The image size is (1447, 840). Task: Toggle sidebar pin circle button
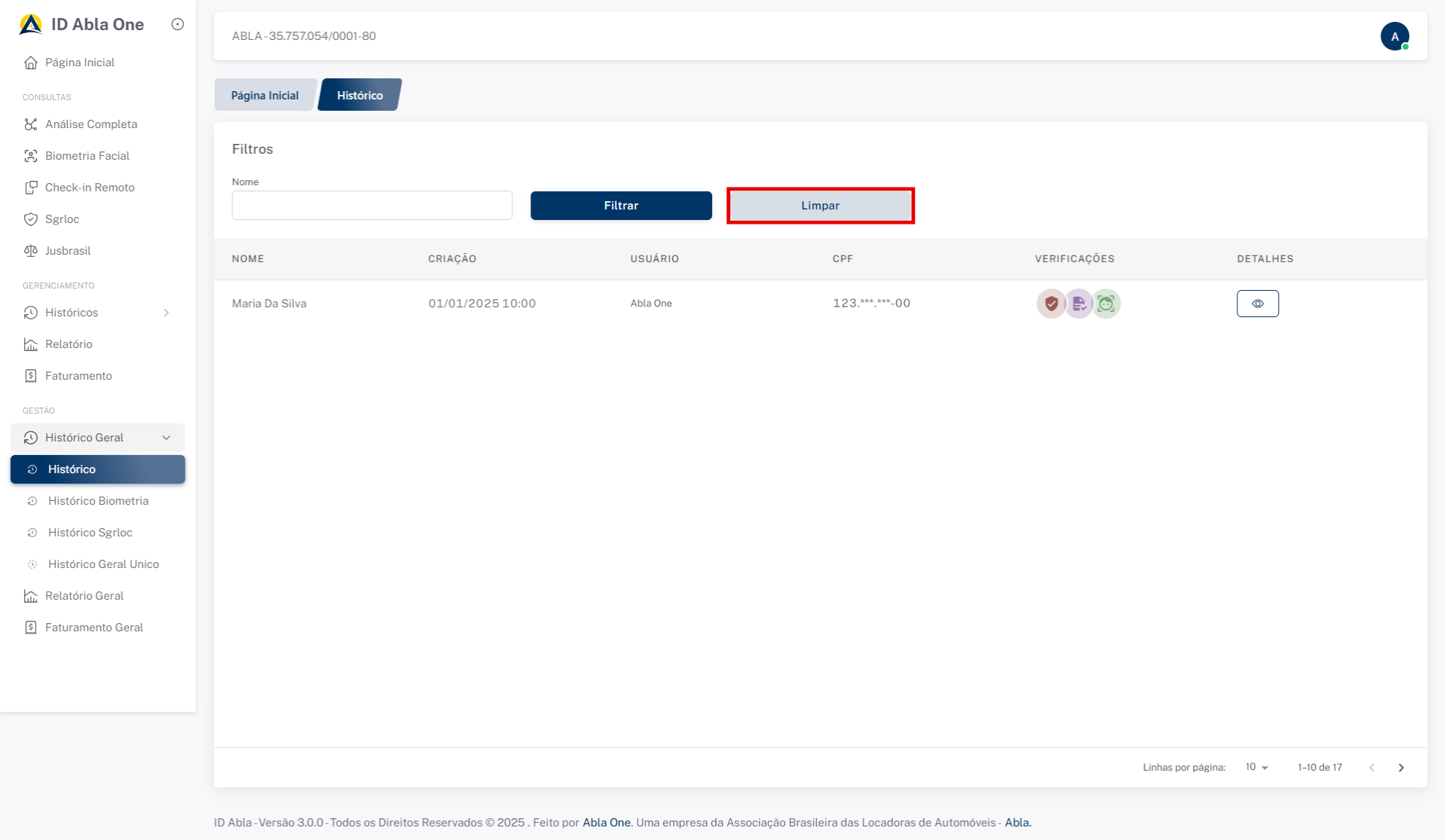coord(178,24)
